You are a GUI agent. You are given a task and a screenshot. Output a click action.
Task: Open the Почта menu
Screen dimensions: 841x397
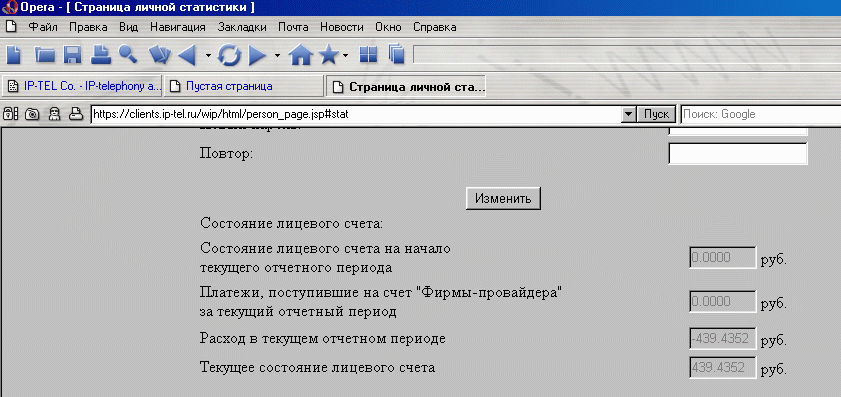coord(293,27)
